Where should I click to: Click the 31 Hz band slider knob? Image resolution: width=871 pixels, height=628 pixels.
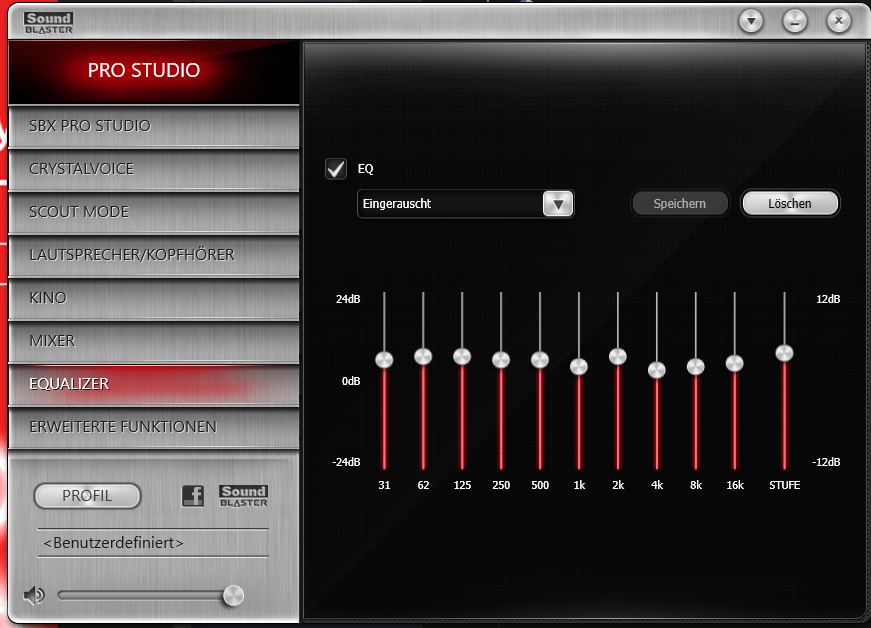coord(384,360)
